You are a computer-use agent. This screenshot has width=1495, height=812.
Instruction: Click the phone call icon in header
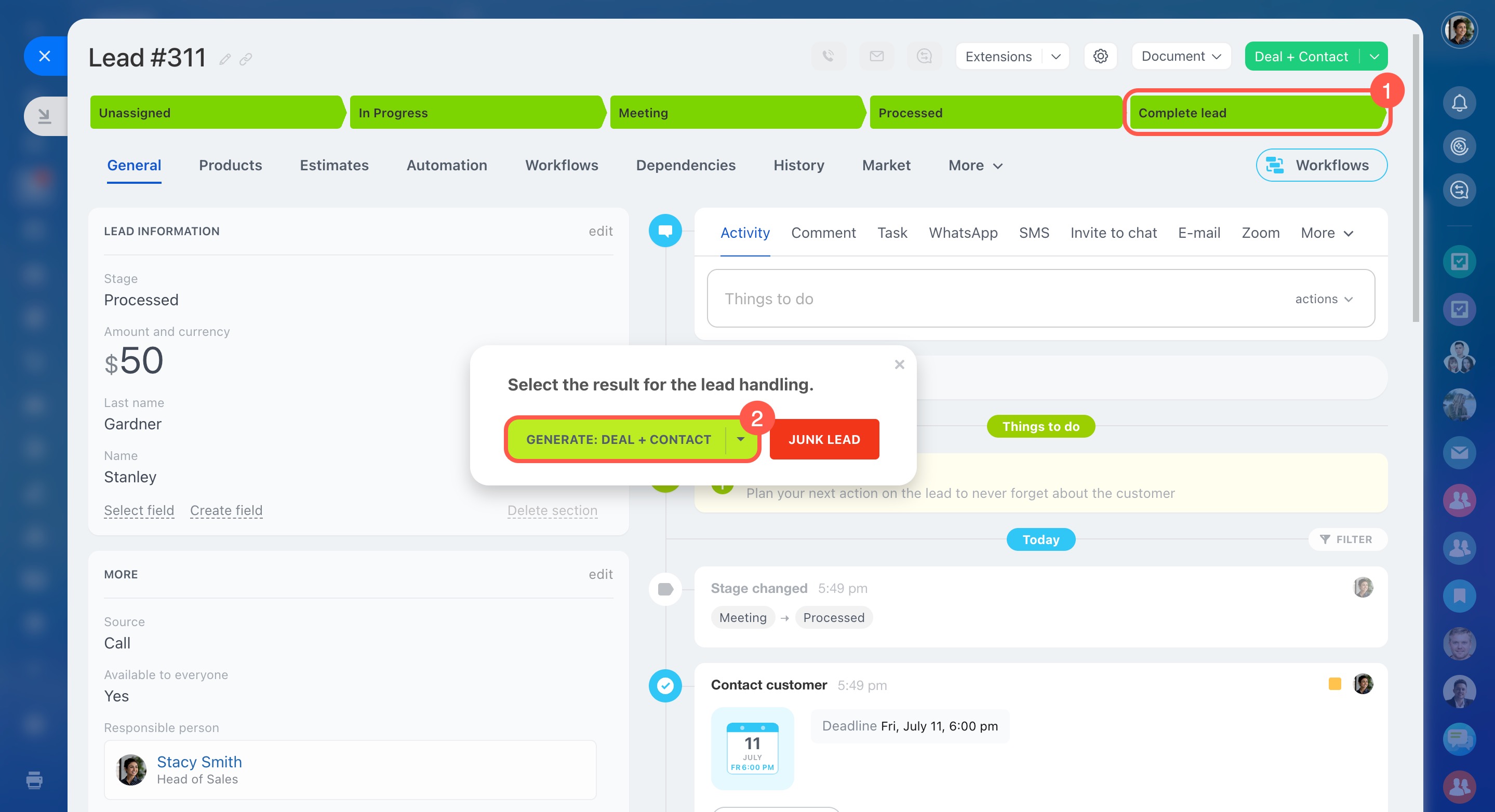click(x=828, y=56)
